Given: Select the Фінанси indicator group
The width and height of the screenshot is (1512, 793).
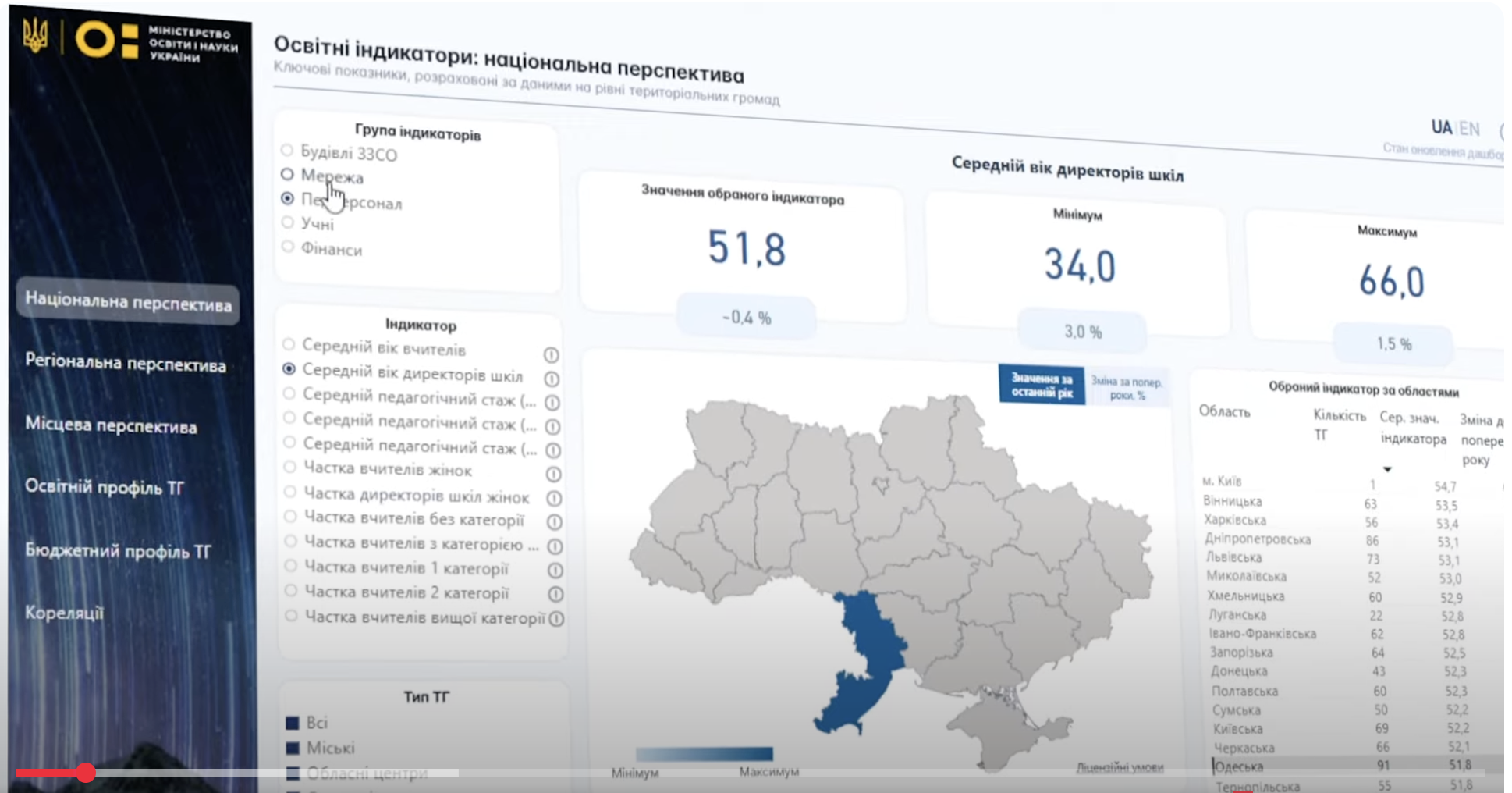Looking at the screenshot, I should coord(288,247).
